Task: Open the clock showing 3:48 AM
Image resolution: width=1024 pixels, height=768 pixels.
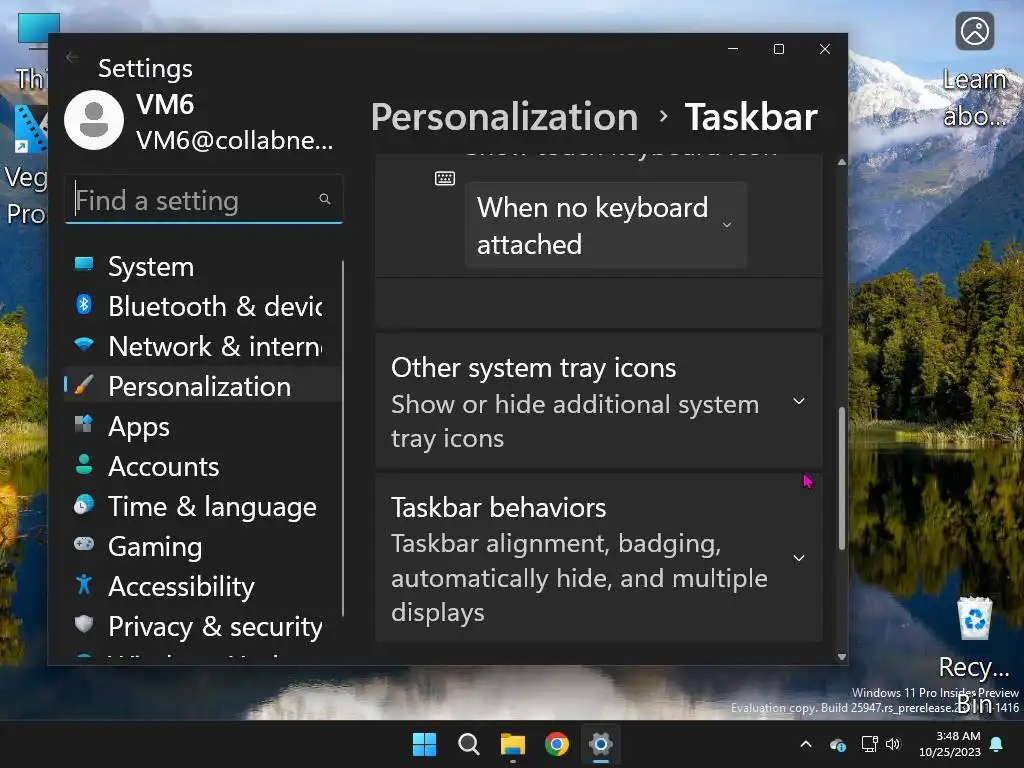Action: point(950,744)
